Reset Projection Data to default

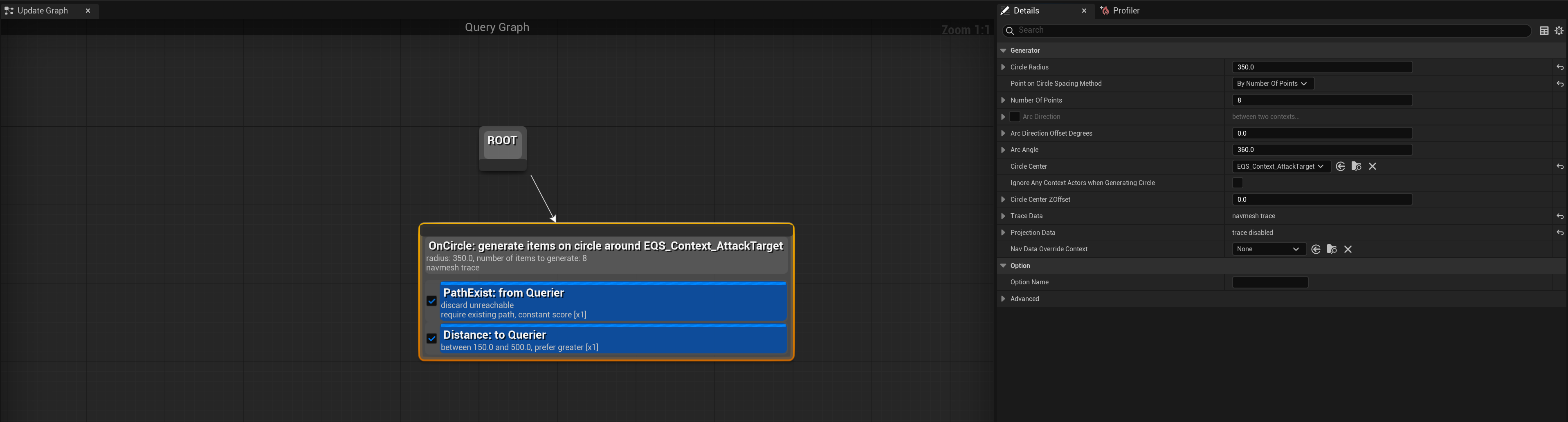(x=1559, y=233)
